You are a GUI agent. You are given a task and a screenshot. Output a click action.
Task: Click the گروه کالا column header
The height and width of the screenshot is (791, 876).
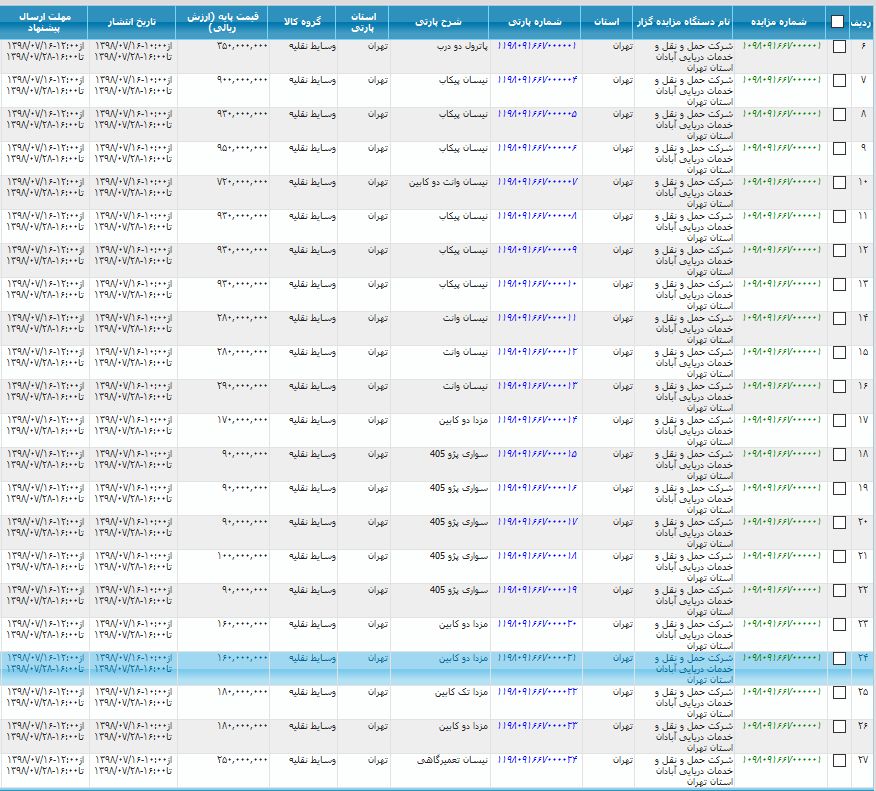302,21
